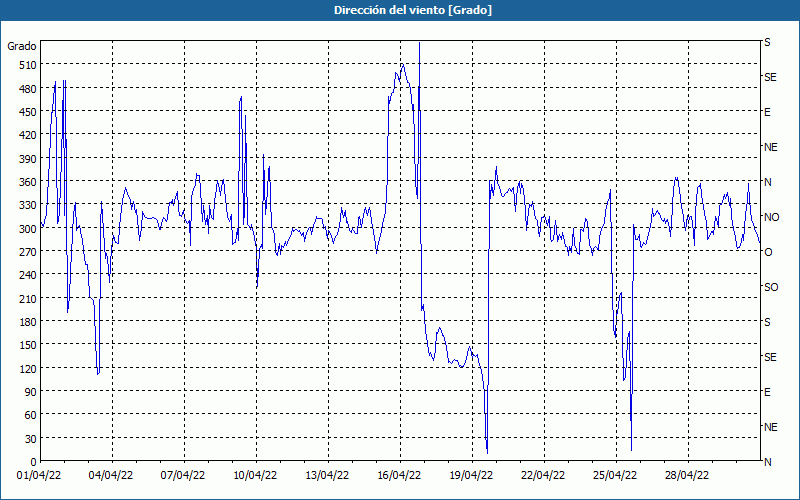
Task: Click the compass label 'SO' on right axis
Action: tap(771, 287)
